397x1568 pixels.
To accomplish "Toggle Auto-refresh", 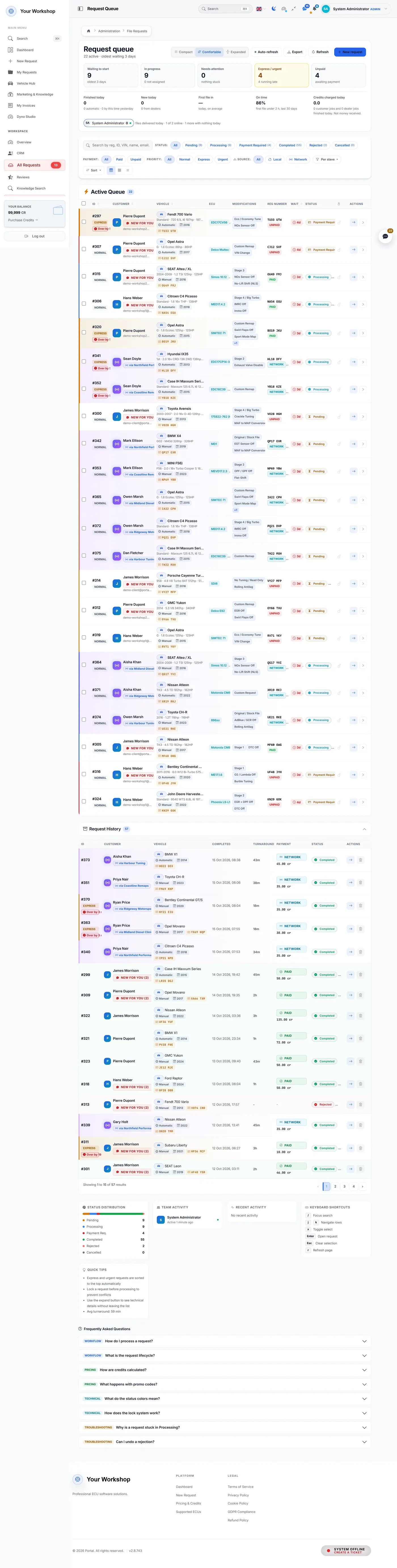I will [265, 52].
